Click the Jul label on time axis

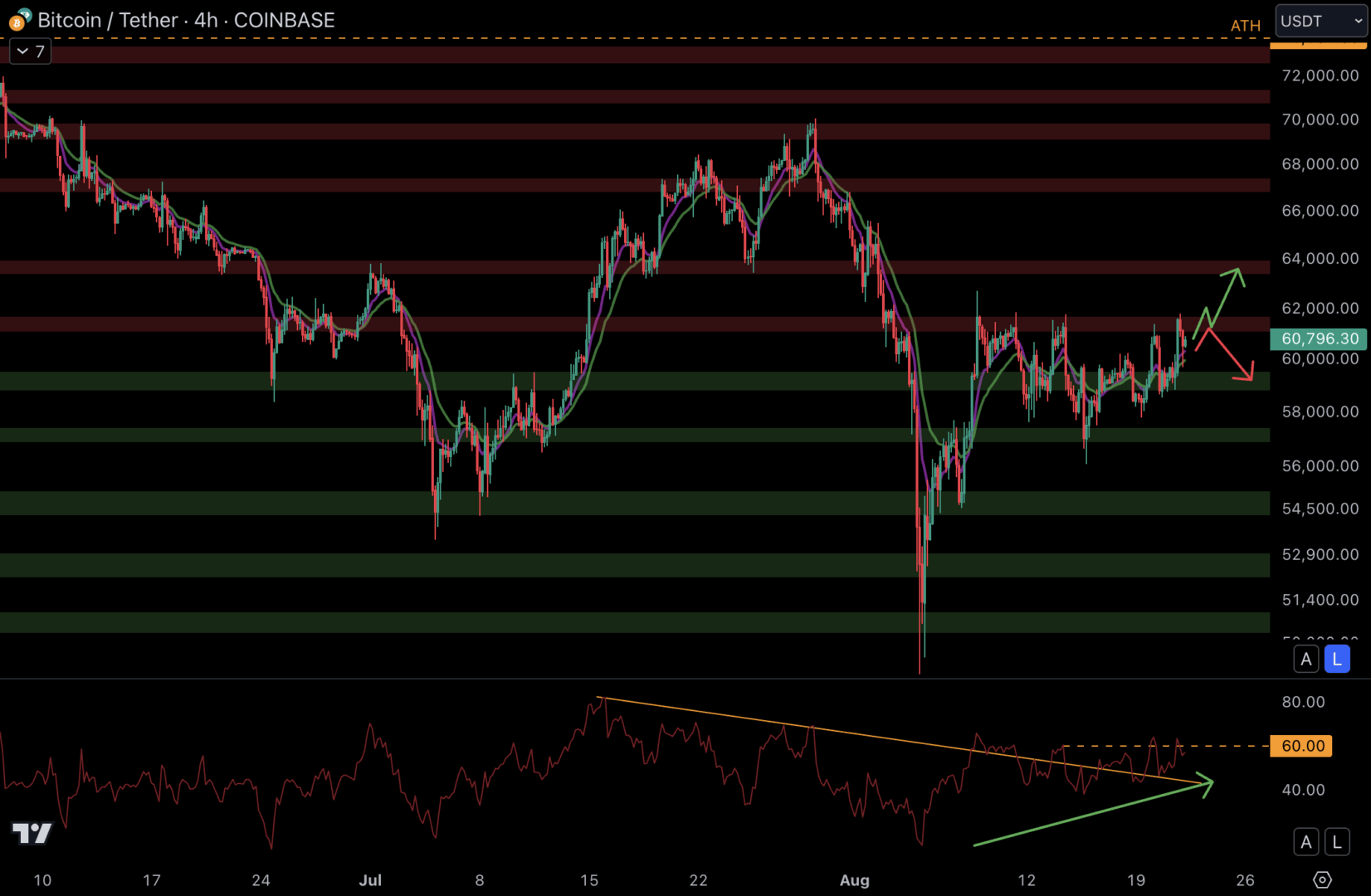[370, 880]
